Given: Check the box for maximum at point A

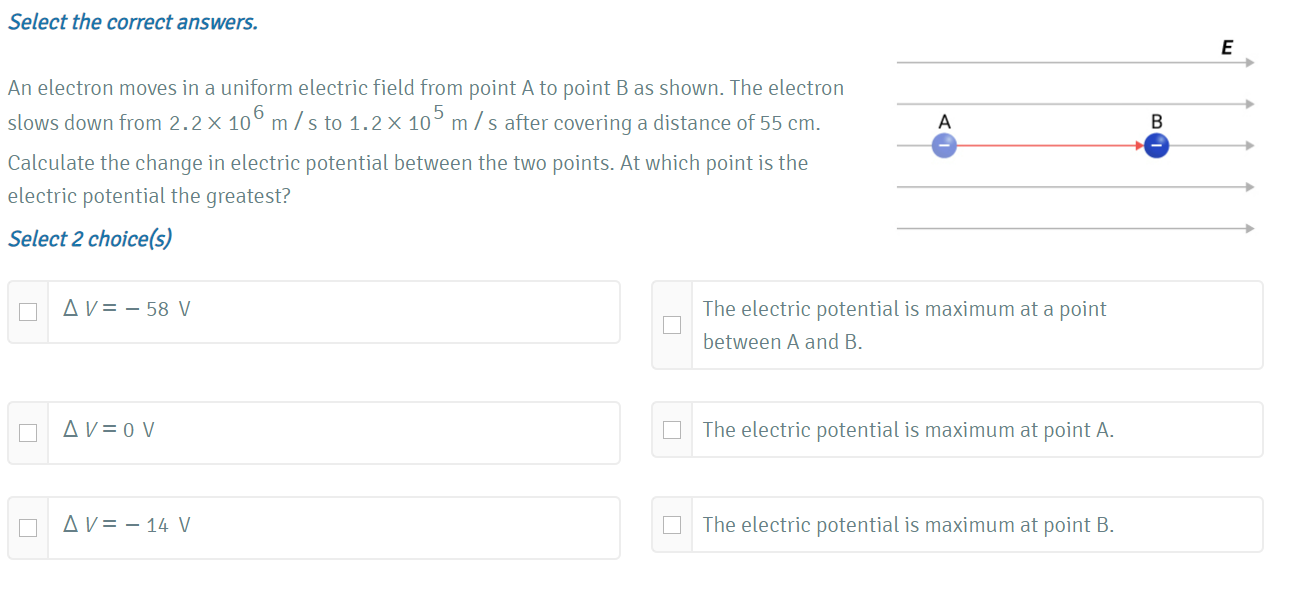Looking at the screenshot, I should tap(673, 430).
